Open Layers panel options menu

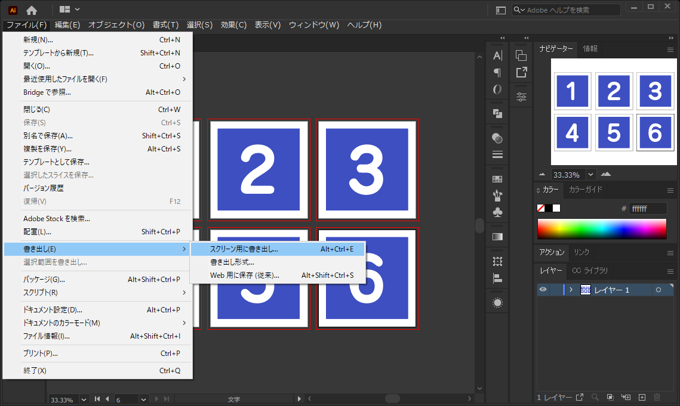pyautogui.click(x=670, y=271)
